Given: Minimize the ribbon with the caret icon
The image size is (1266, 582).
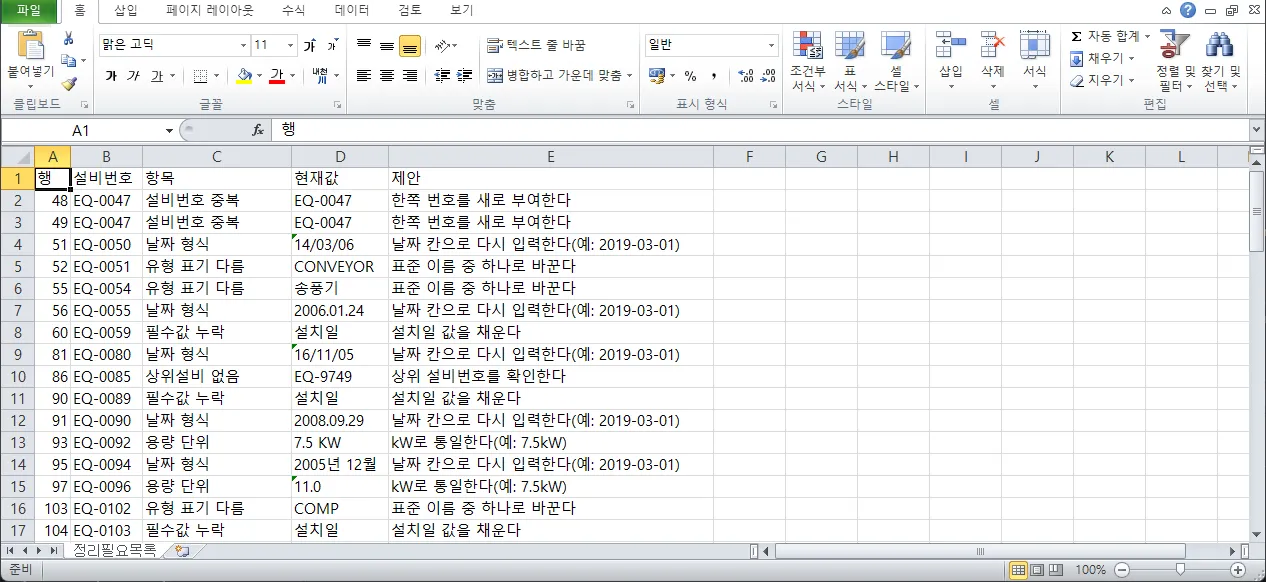Looking at the screenshot, I should (x=1167, y=10).
